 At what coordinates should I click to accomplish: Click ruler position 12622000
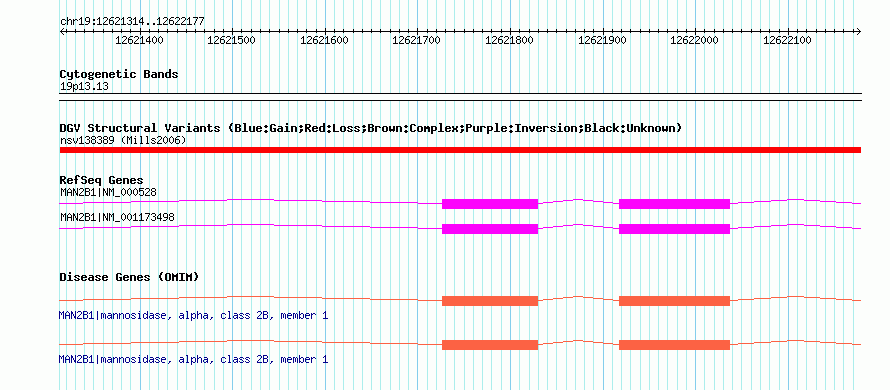[x=695, y=40]
